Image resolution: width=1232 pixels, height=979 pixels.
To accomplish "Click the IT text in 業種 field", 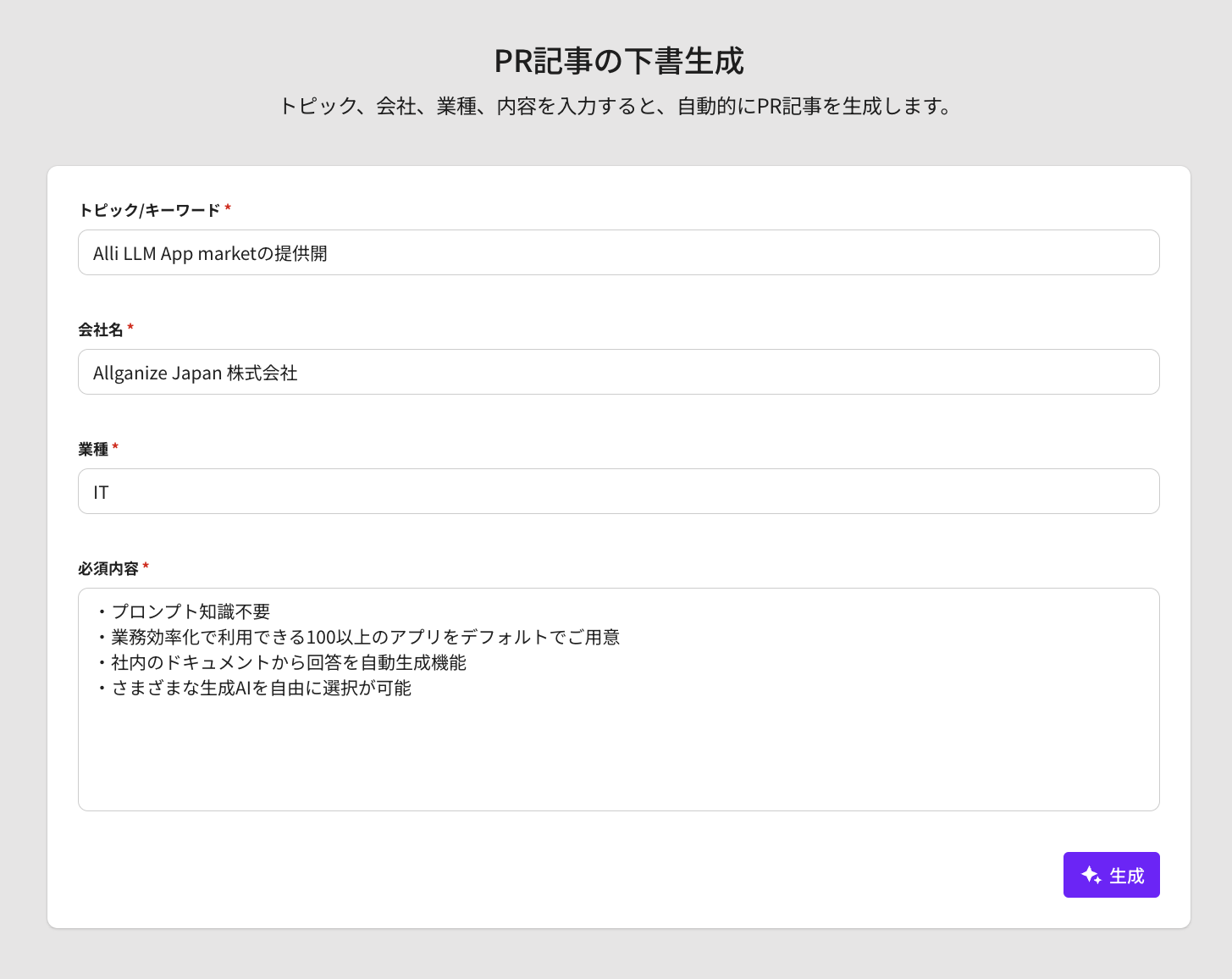I will coord(101,492).
